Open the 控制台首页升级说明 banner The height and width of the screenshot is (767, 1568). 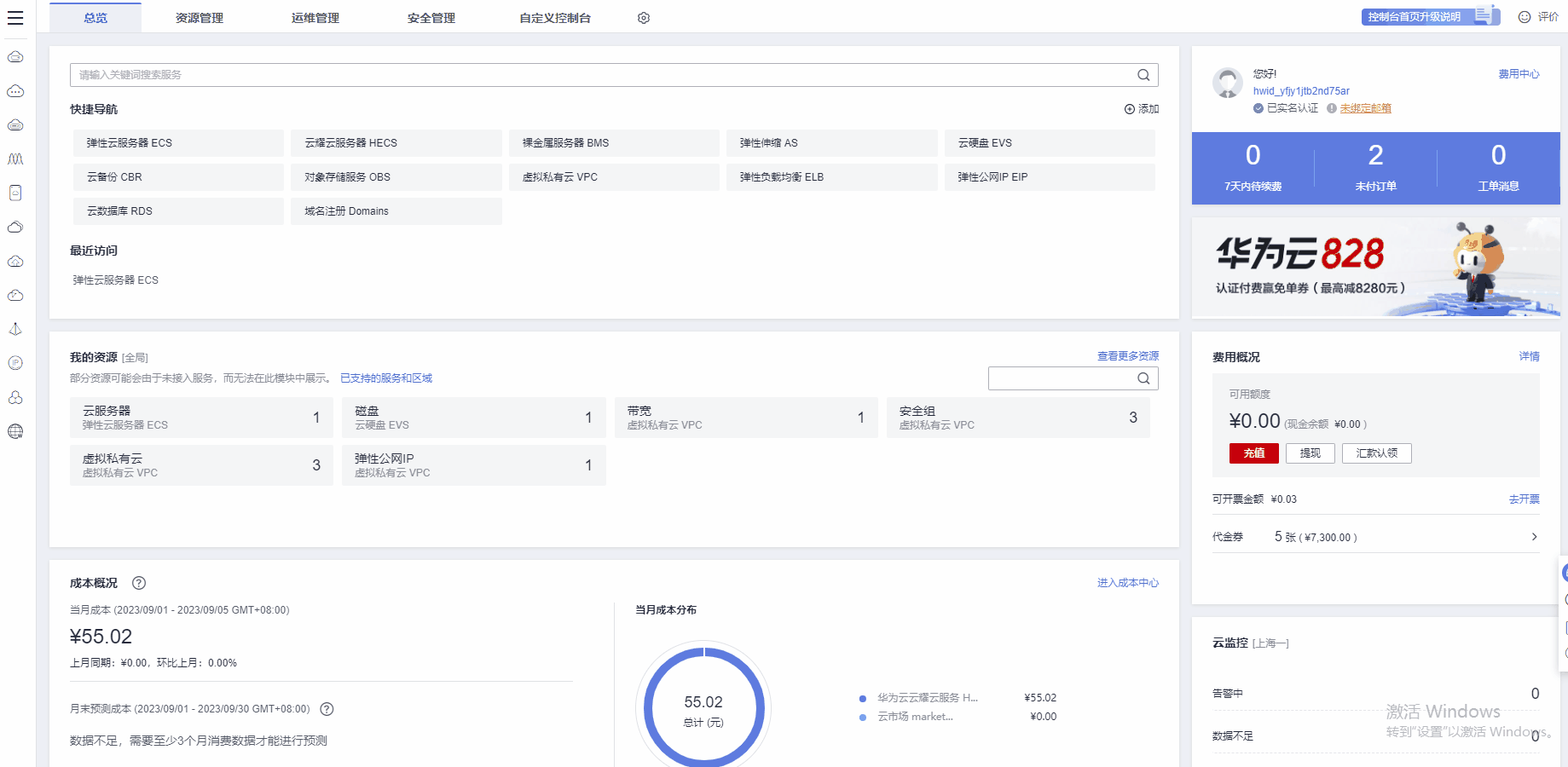(x=1430, y=17)
